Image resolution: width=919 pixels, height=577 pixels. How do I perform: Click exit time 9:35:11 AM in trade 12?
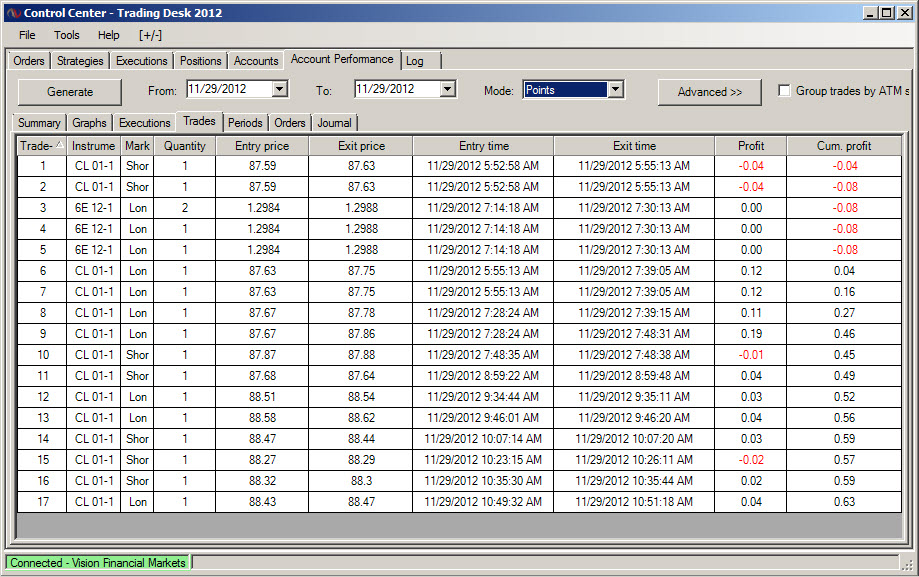[634, 397]
